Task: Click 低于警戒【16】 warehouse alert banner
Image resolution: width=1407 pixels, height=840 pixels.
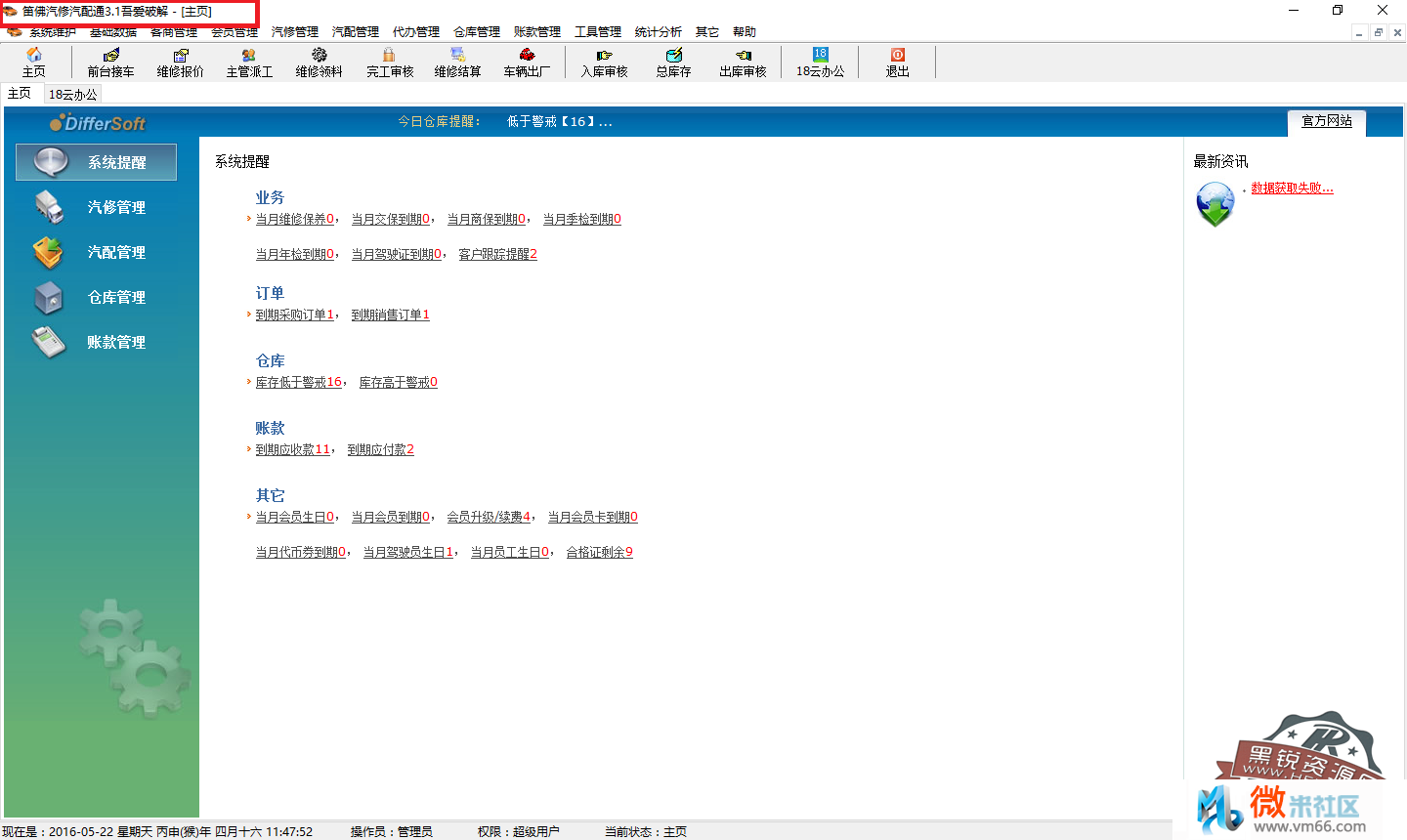Action: tap(559, 122)
